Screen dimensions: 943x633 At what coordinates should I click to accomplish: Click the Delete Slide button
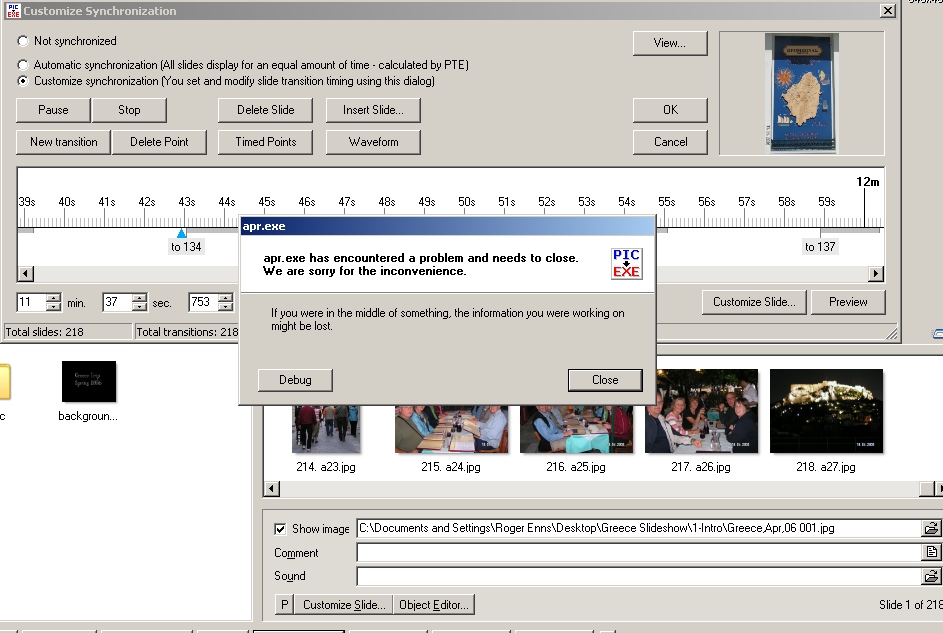(265, 110)
